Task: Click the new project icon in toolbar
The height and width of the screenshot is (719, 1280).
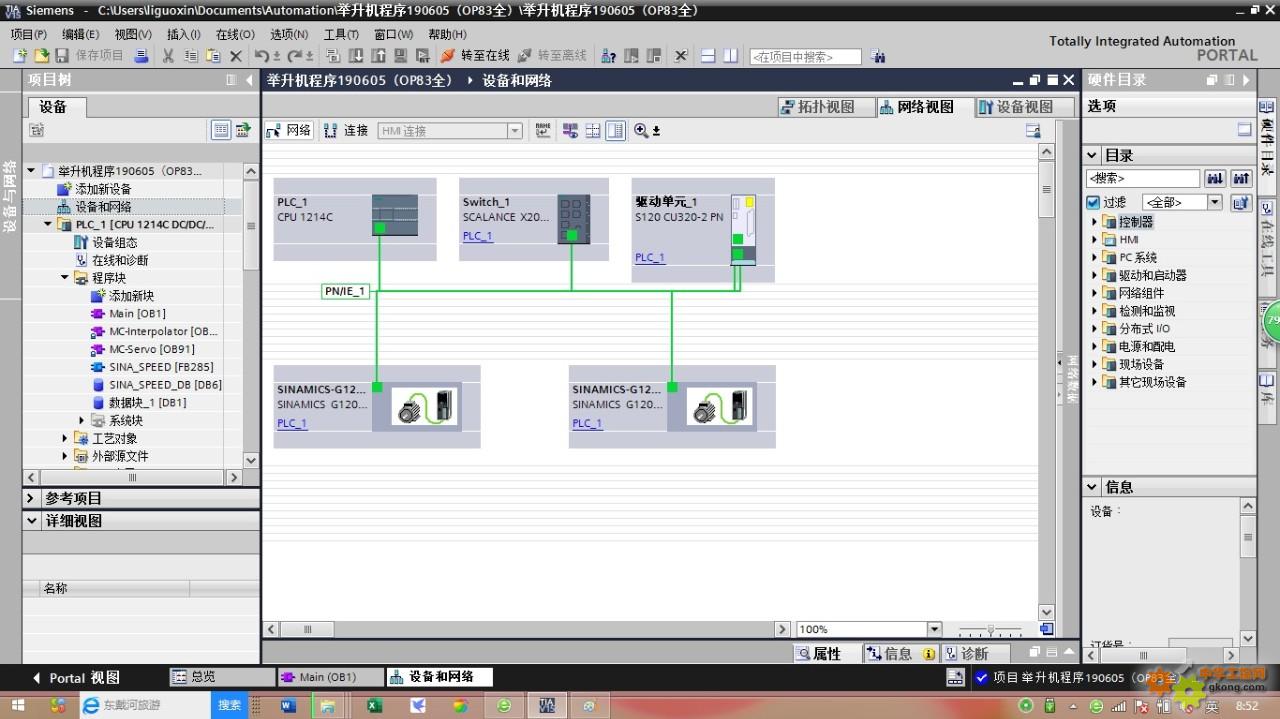Action: 19,56
